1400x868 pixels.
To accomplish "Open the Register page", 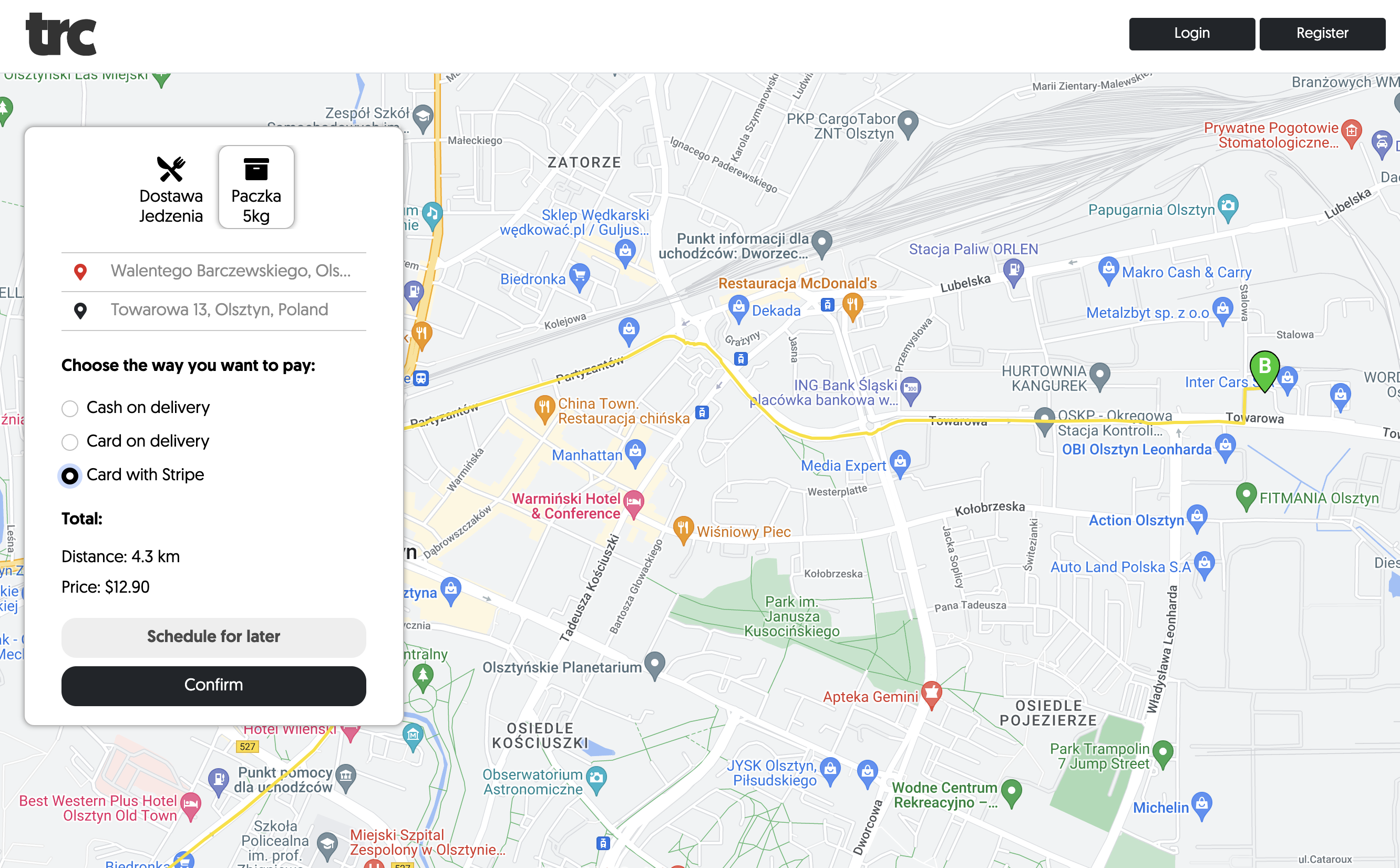I will (1322, 34).
